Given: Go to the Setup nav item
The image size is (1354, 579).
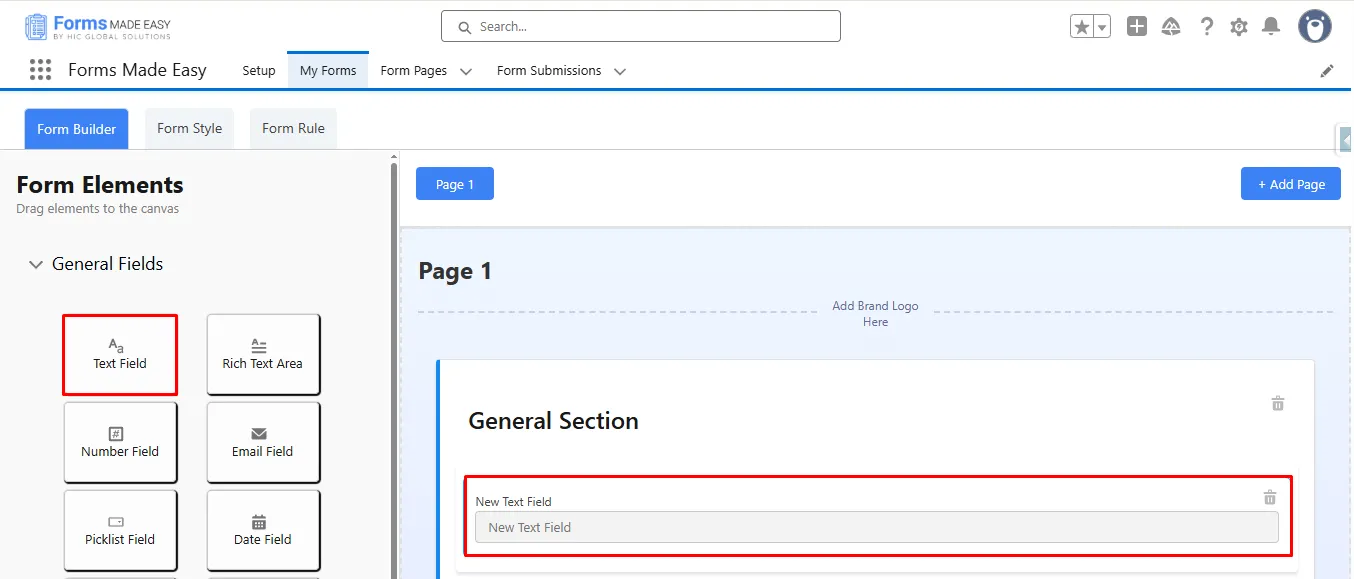Looking at the screenshot, I should point(259,71).
